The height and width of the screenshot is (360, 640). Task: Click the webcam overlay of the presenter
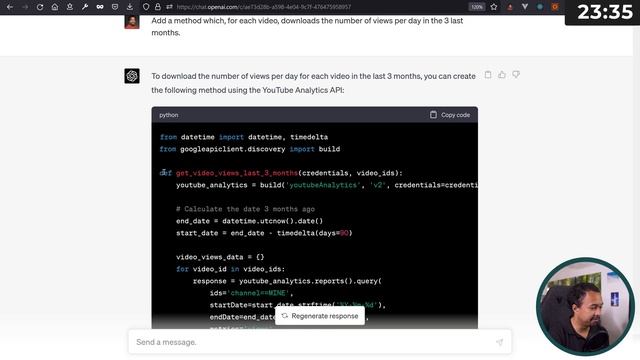pos(585,307)
